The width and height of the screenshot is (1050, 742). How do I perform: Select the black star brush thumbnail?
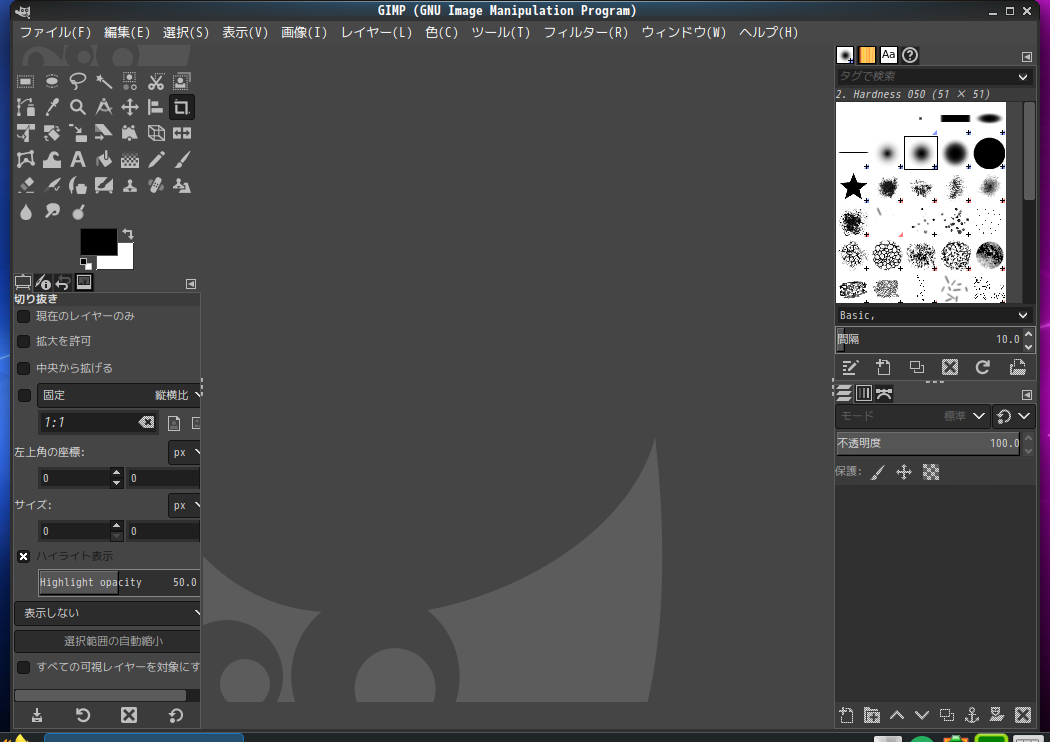[x=853, y=187]
